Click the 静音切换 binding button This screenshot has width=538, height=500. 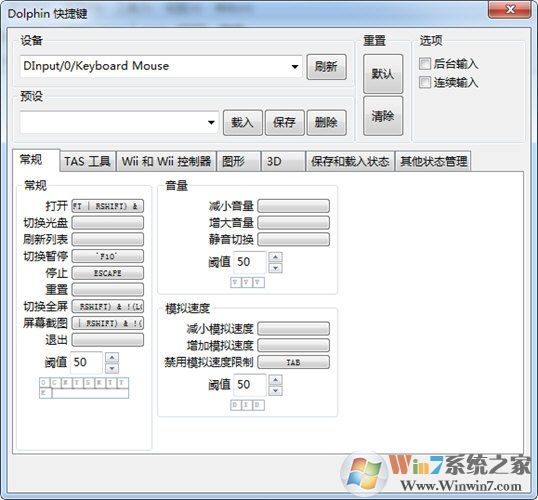(x=294, y=240)
